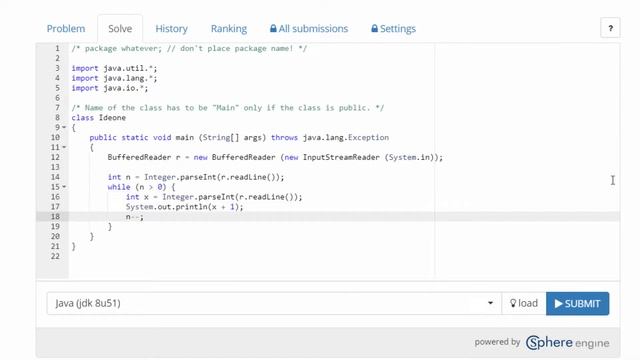
Task: Collapse the while loop fold at line 15
Action: (64, 187)
